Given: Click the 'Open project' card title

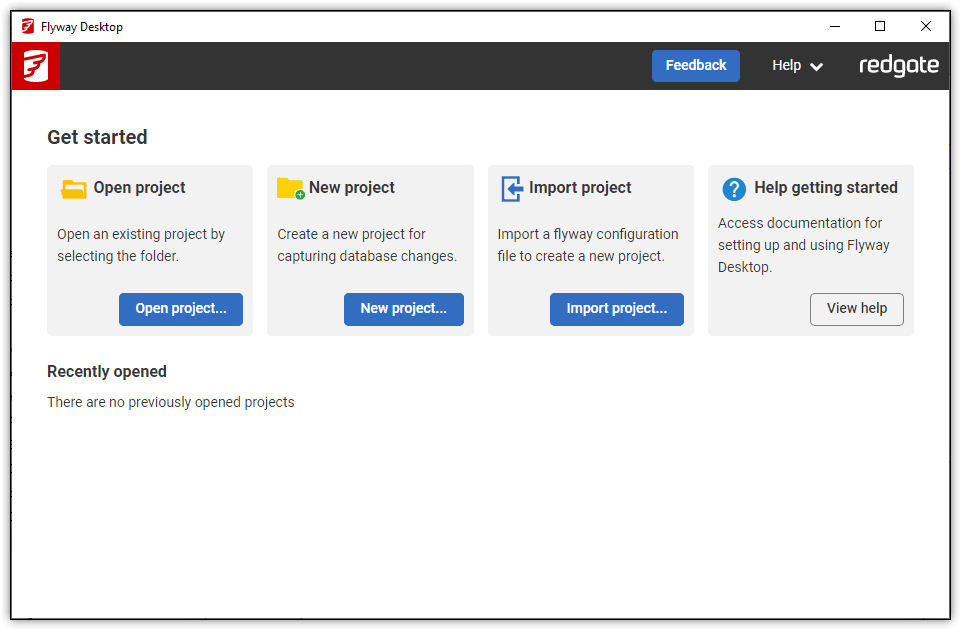Looking at the screenshot, I should pyautogui.click(x=139, y=188).
